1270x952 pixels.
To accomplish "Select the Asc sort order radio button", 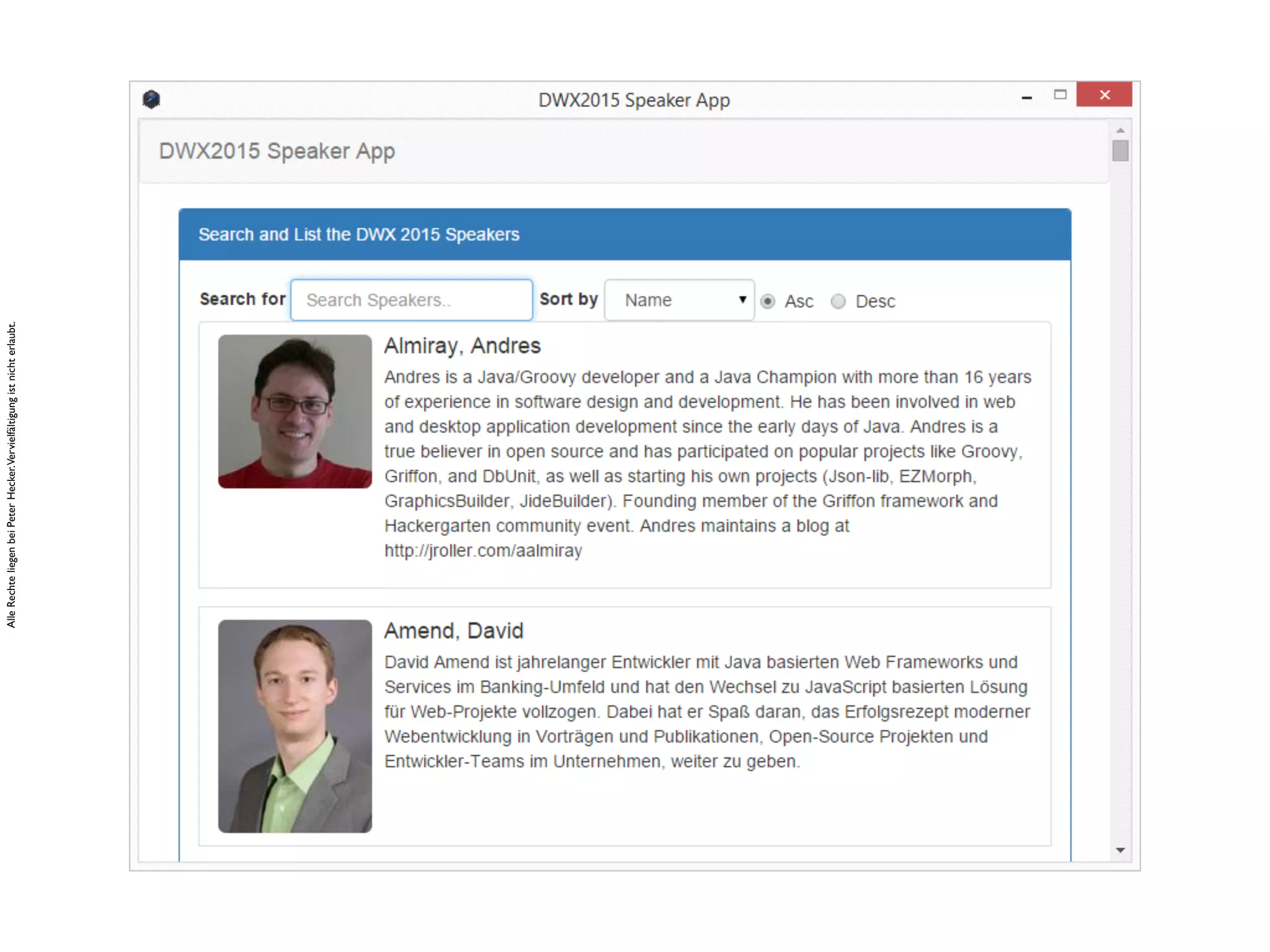I will coord(768,301).
